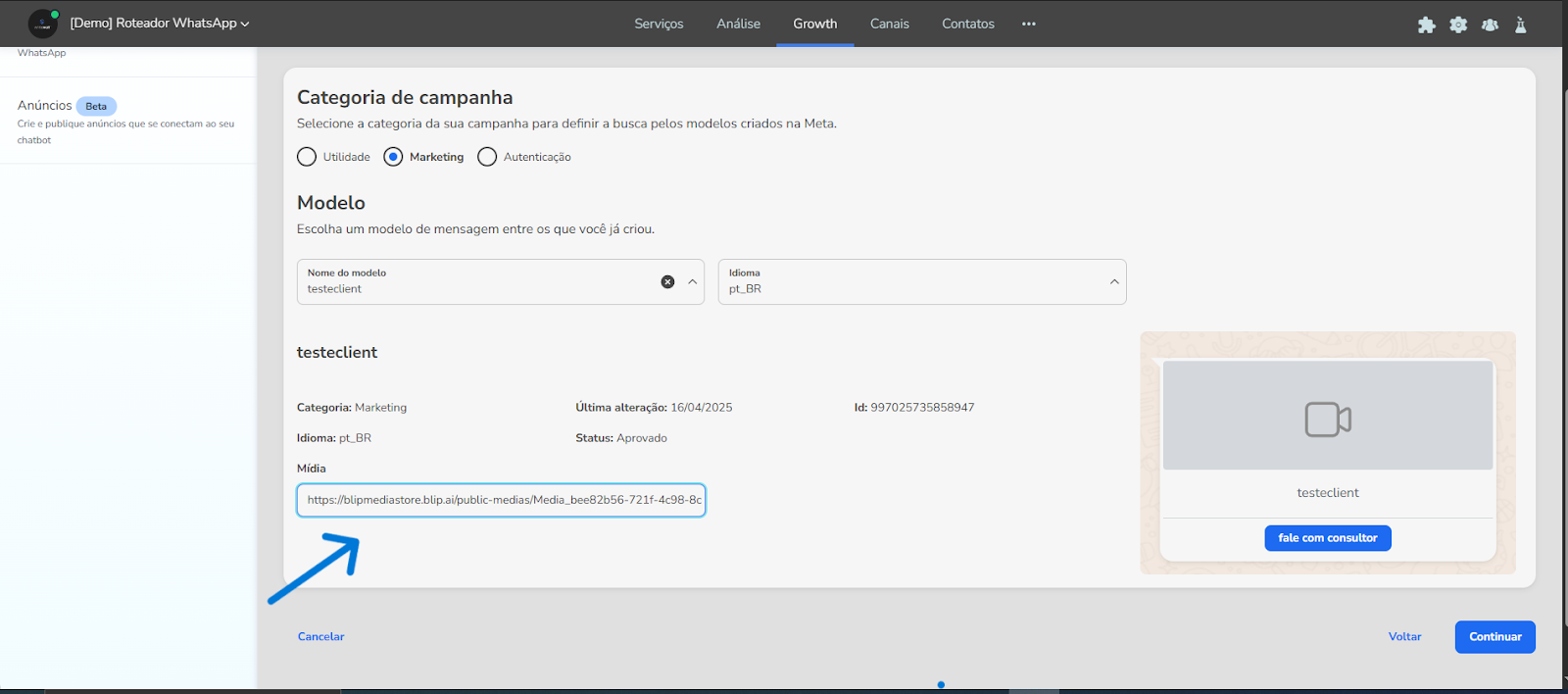The image size is (1568, 694).
Task: Click the Mídia URL input field
Action: click(501, 500)
